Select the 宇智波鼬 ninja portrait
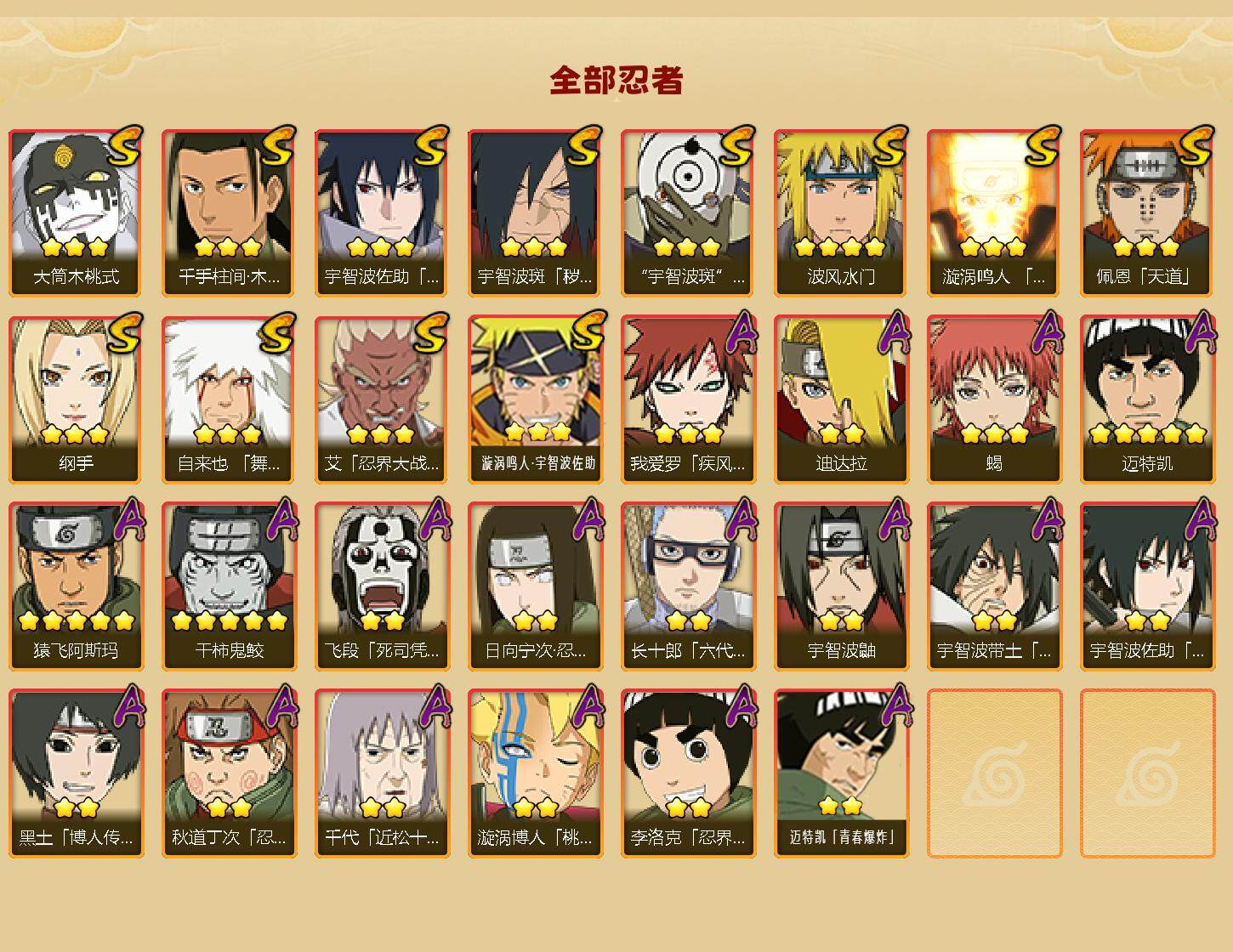1233x952 pixels. coord(841,586)
